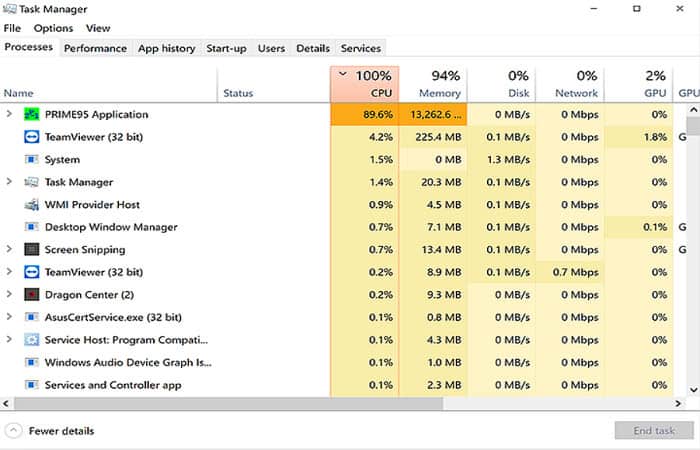Expand the Dragon Center (2) row
This screenshot has height=450, width=700.
[x=9, y=294]
